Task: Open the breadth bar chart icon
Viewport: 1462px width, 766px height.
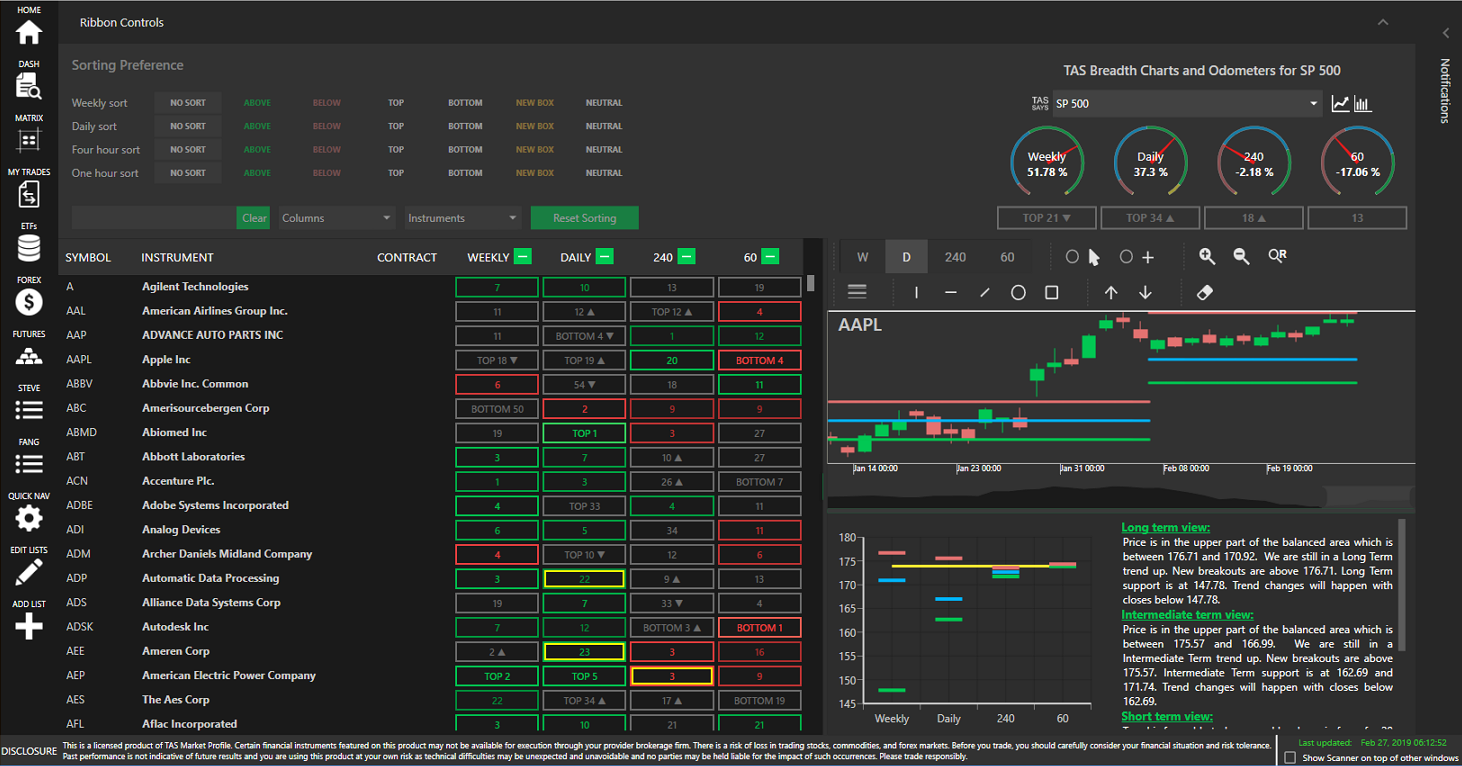Action: point(1363,104)
